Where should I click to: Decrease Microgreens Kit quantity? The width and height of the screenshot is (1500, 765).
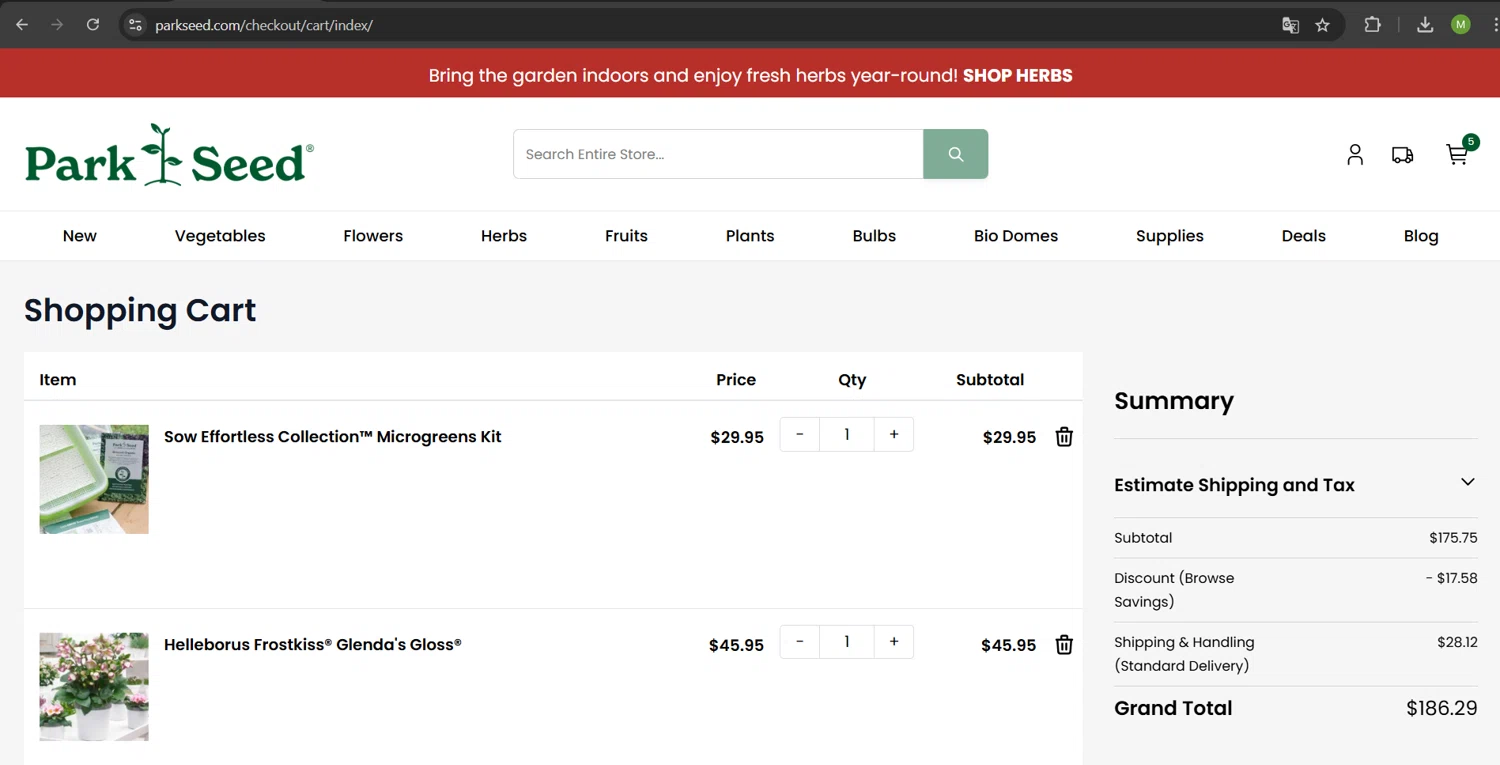[x=800, y=434]
